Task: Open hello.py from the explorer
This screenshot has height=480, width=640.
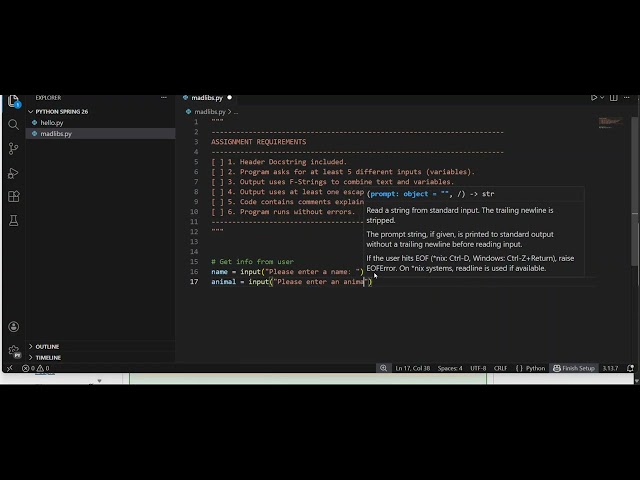Action: coord(52,122)
